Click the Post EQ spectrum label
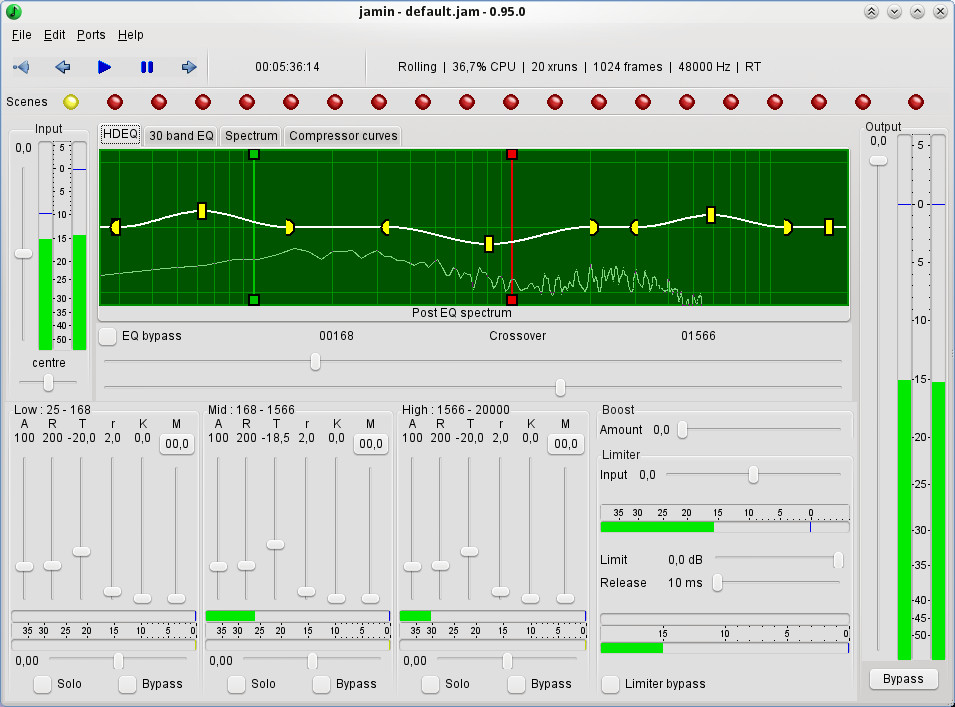This screenshot has width=955, height=707. pyautogui.click(x=462, y=313)
